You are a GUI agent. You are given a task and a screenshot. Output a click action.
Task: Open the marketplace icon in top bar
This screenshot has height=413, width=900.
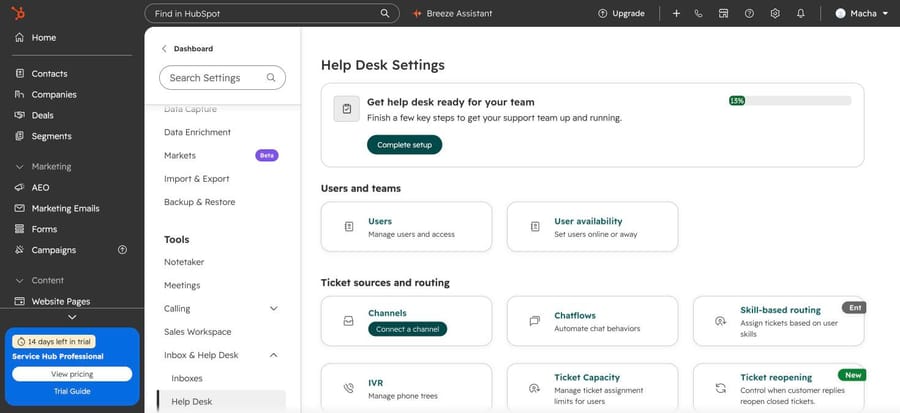[723, 13]
